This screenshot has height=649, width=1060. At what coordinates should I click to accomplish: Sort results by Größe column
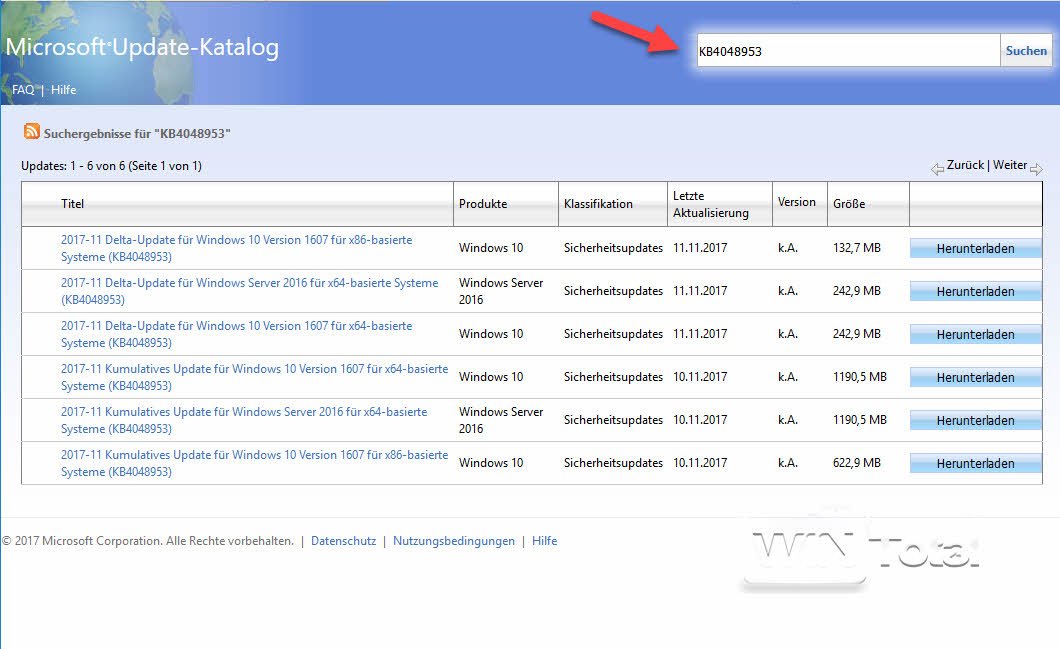[849, 203]
